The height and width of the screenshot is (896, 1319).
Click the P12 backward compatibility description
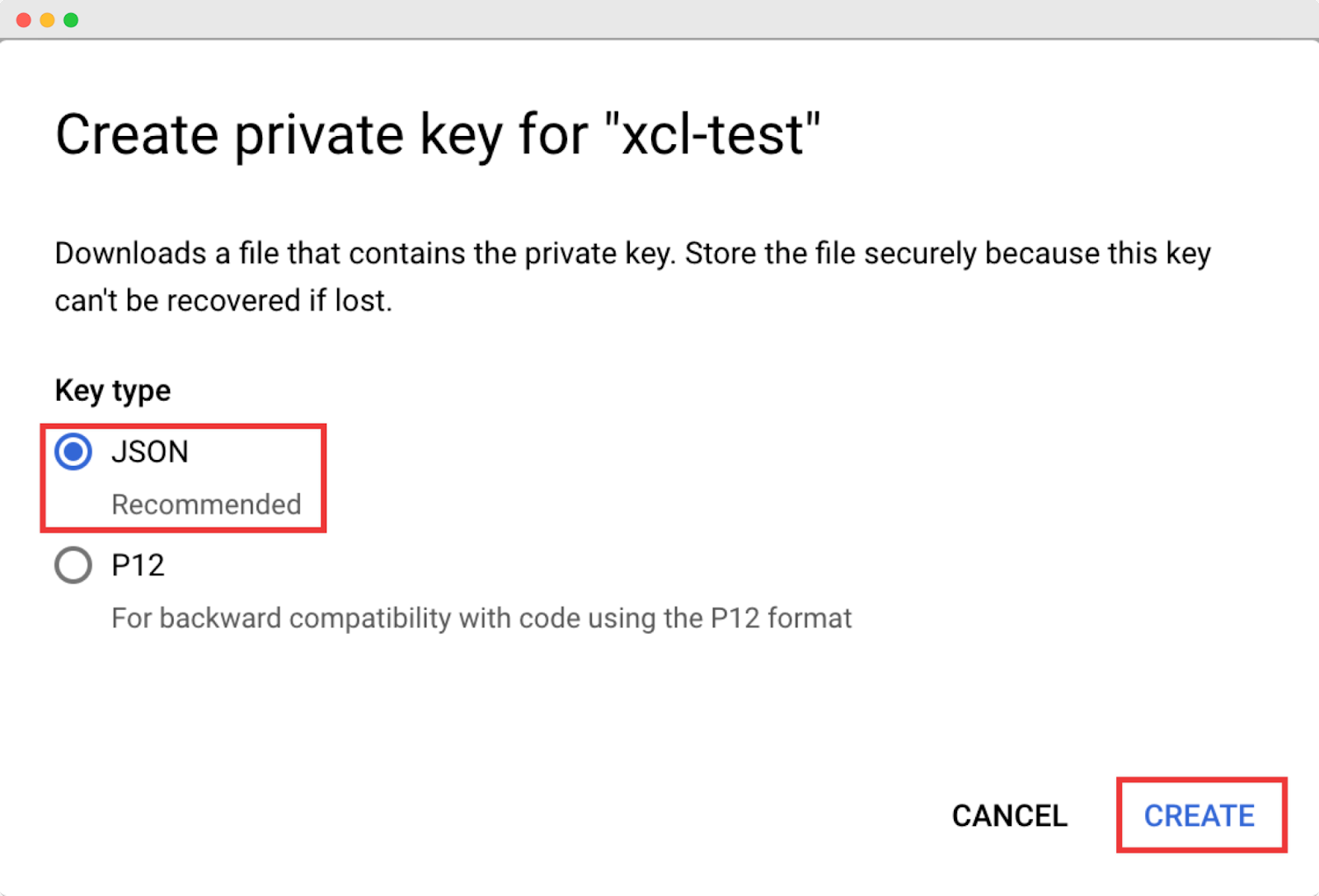pyautogui.click(x=481, y=618)
